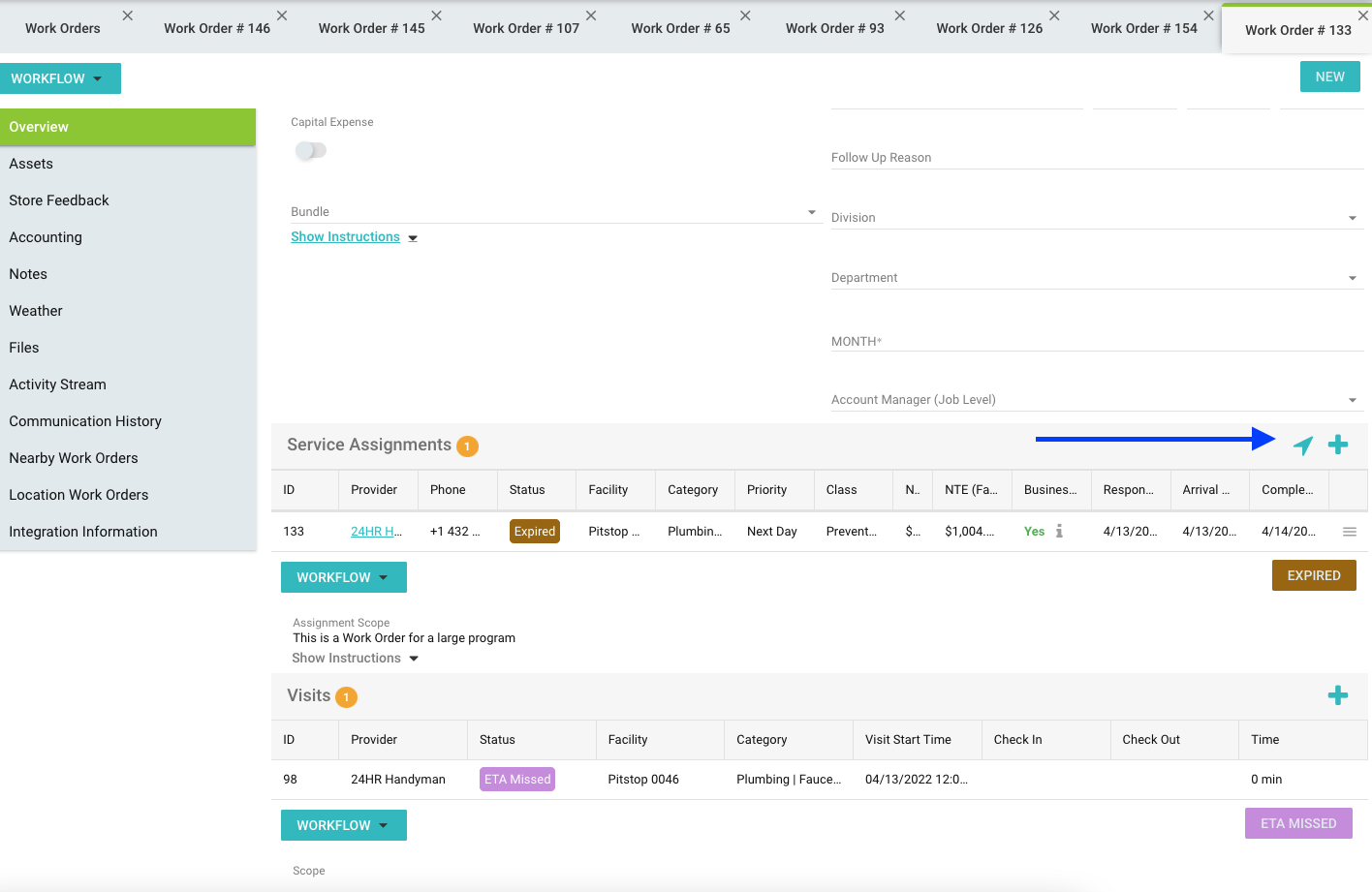The width and height of the screenshot is (1372, 892).
Task: Toggle the Capital Expense switch
Action: (311, 150)
